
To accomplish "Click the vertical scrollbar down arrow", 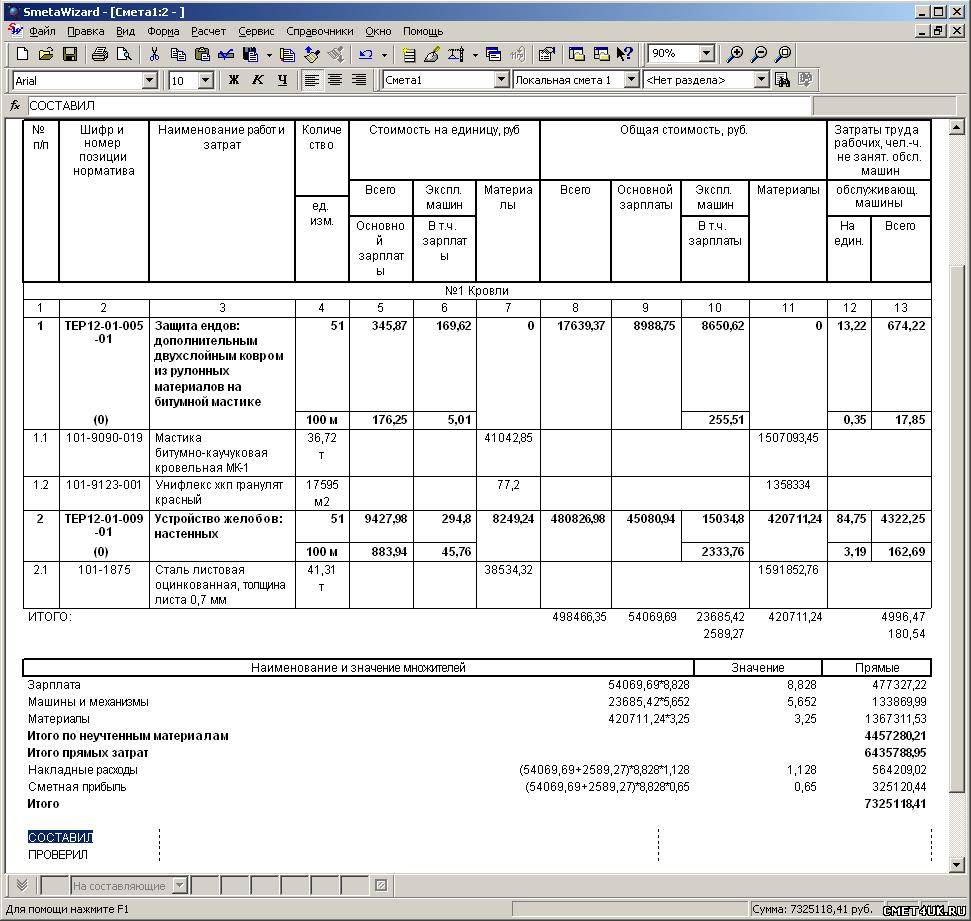I will (x=957, y=865).
